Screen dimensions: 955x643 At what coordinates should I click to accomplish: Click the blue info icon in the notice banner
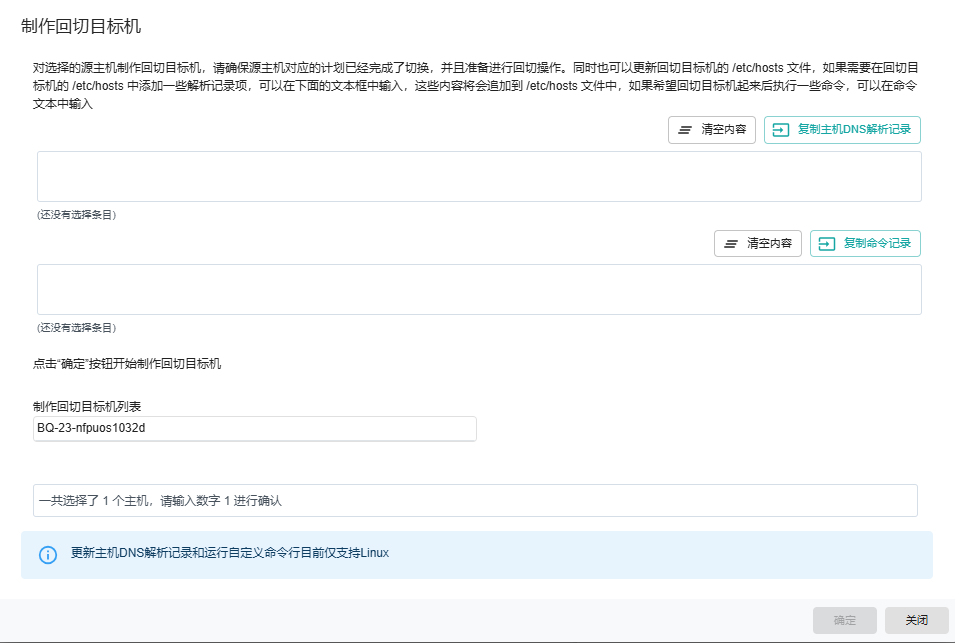pyautogui.click(x=48, y=554)
